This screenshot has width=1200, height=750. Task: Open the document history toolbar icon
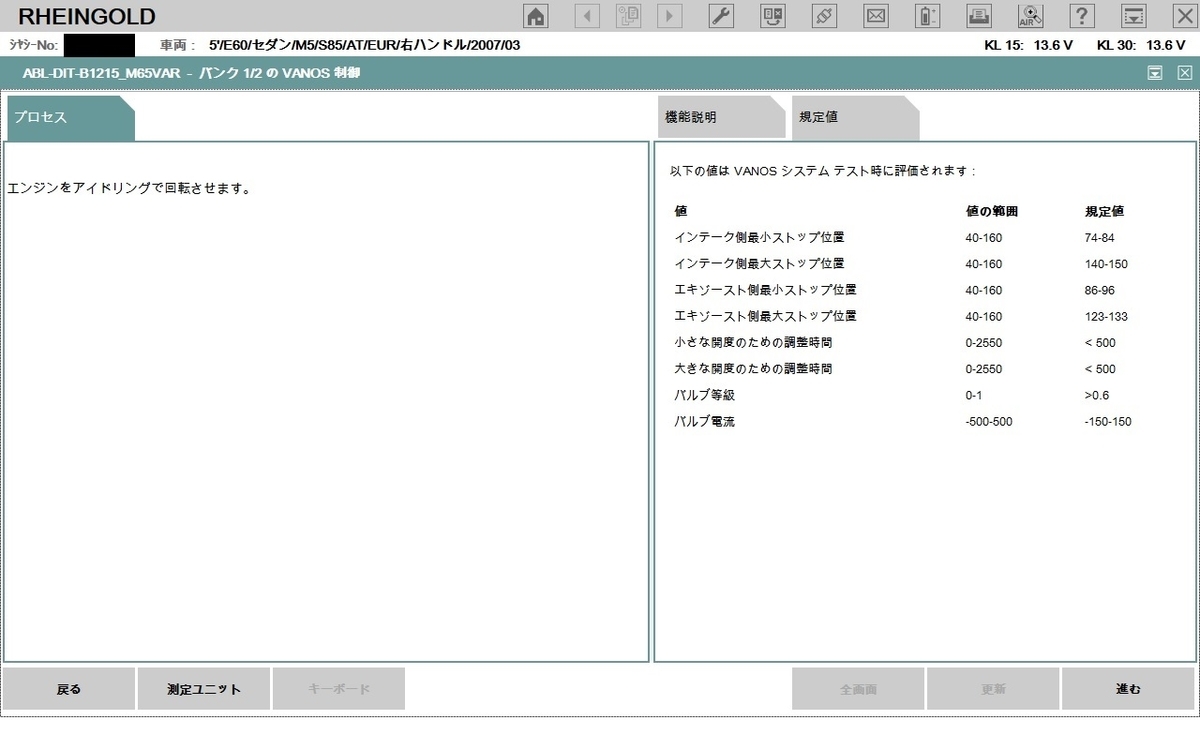click(x=628, y=15)
